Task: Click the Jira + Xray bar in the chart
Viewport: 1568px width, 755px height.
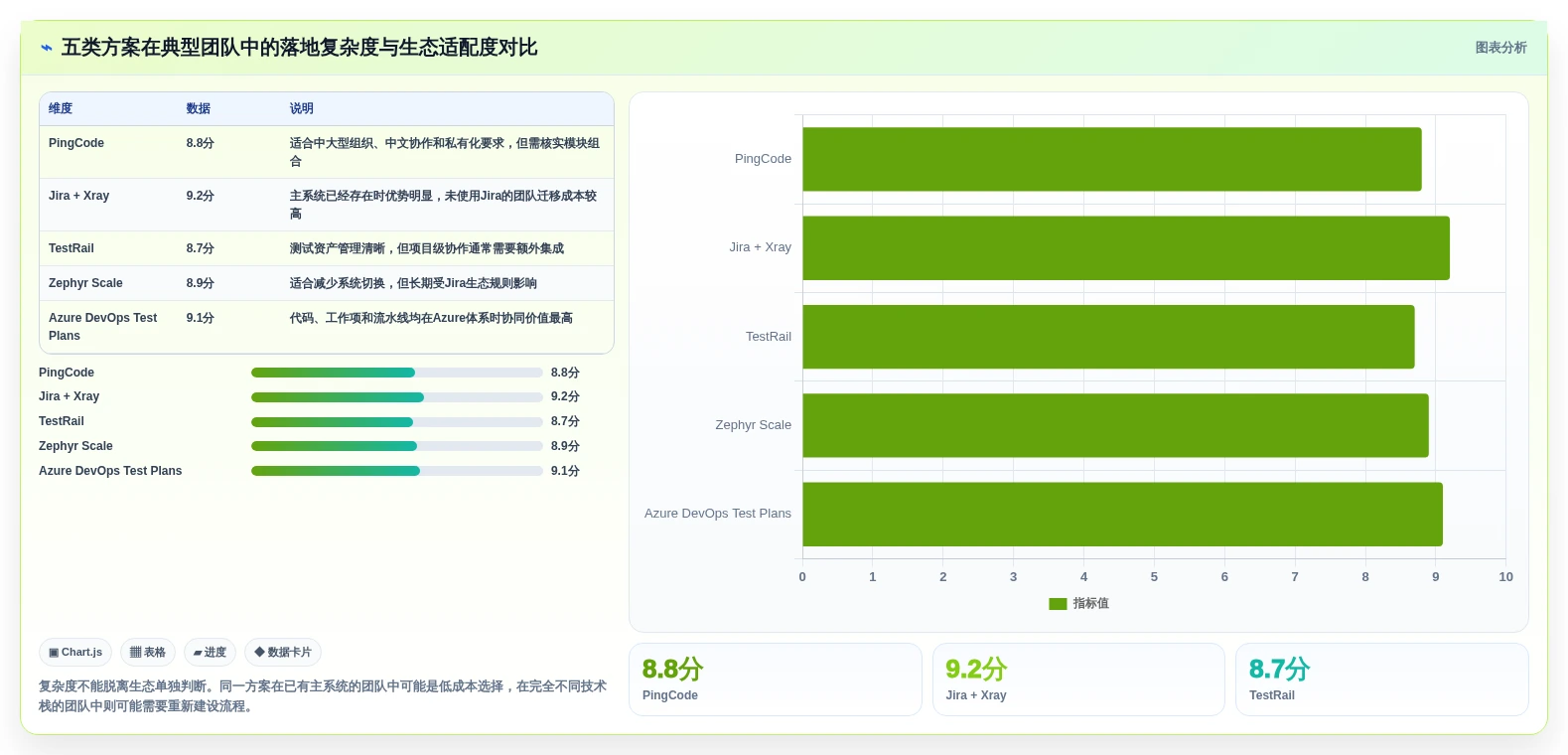Action: click(x=1126, y=248)
